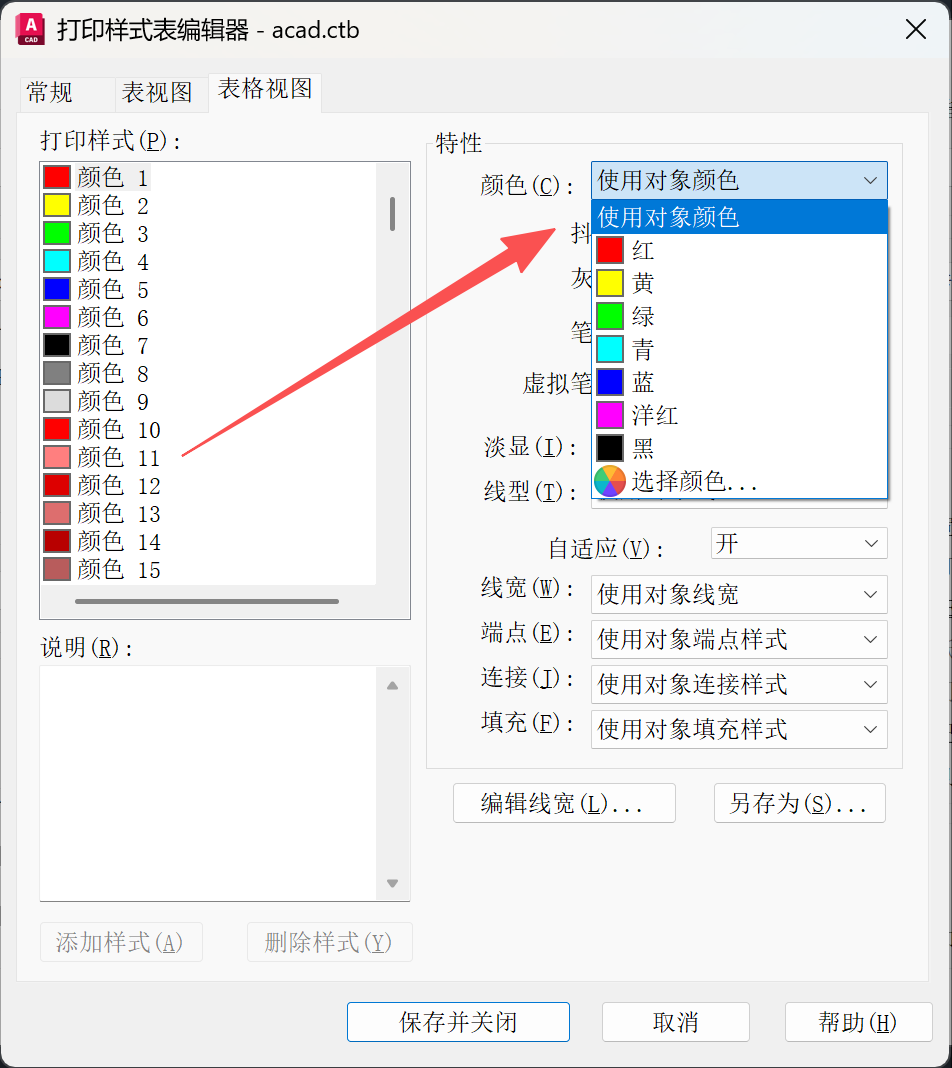Click the 帮助(H) button
The height and width of the screenshot is (1068, 952).
(858, 1022)
